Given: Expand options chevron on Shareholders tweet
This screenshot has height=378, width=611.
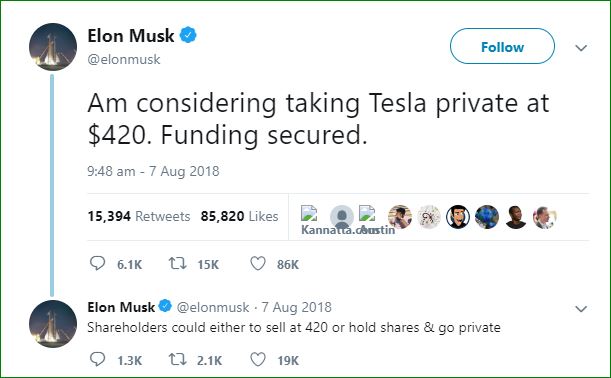Looking at the screenshot, I should pyautogui.click(x=581, y=309).
